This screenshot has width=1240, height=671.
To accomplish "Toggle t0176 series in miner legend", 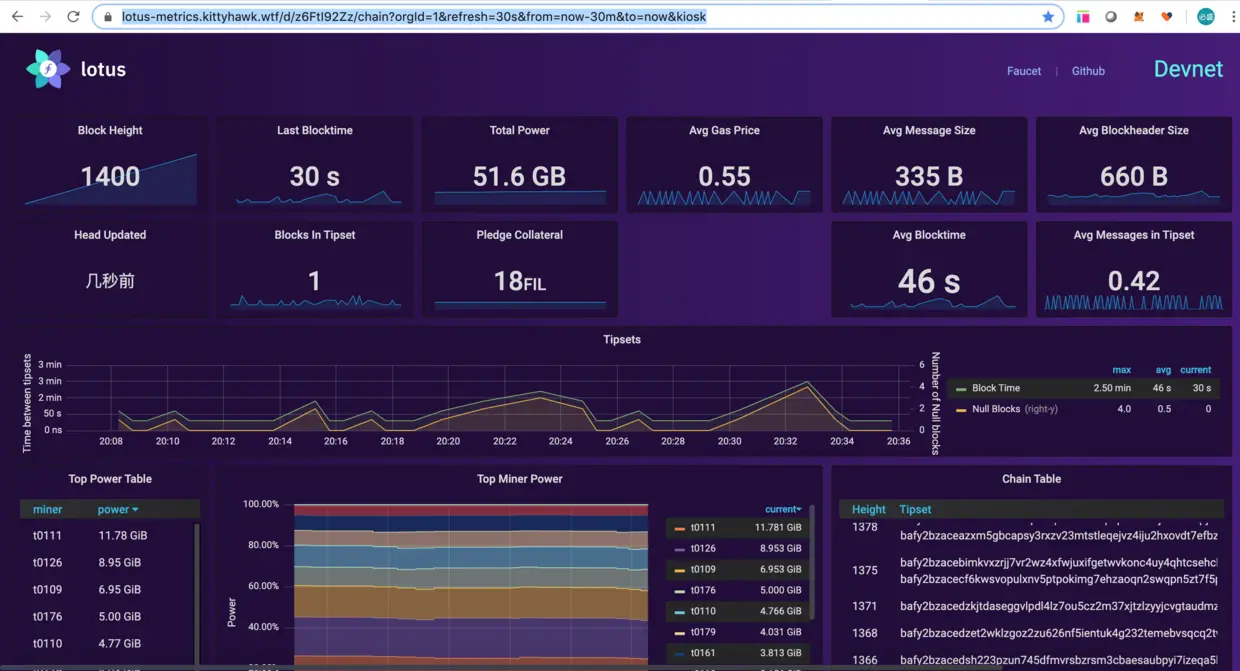I will click(x=703, y=590).
